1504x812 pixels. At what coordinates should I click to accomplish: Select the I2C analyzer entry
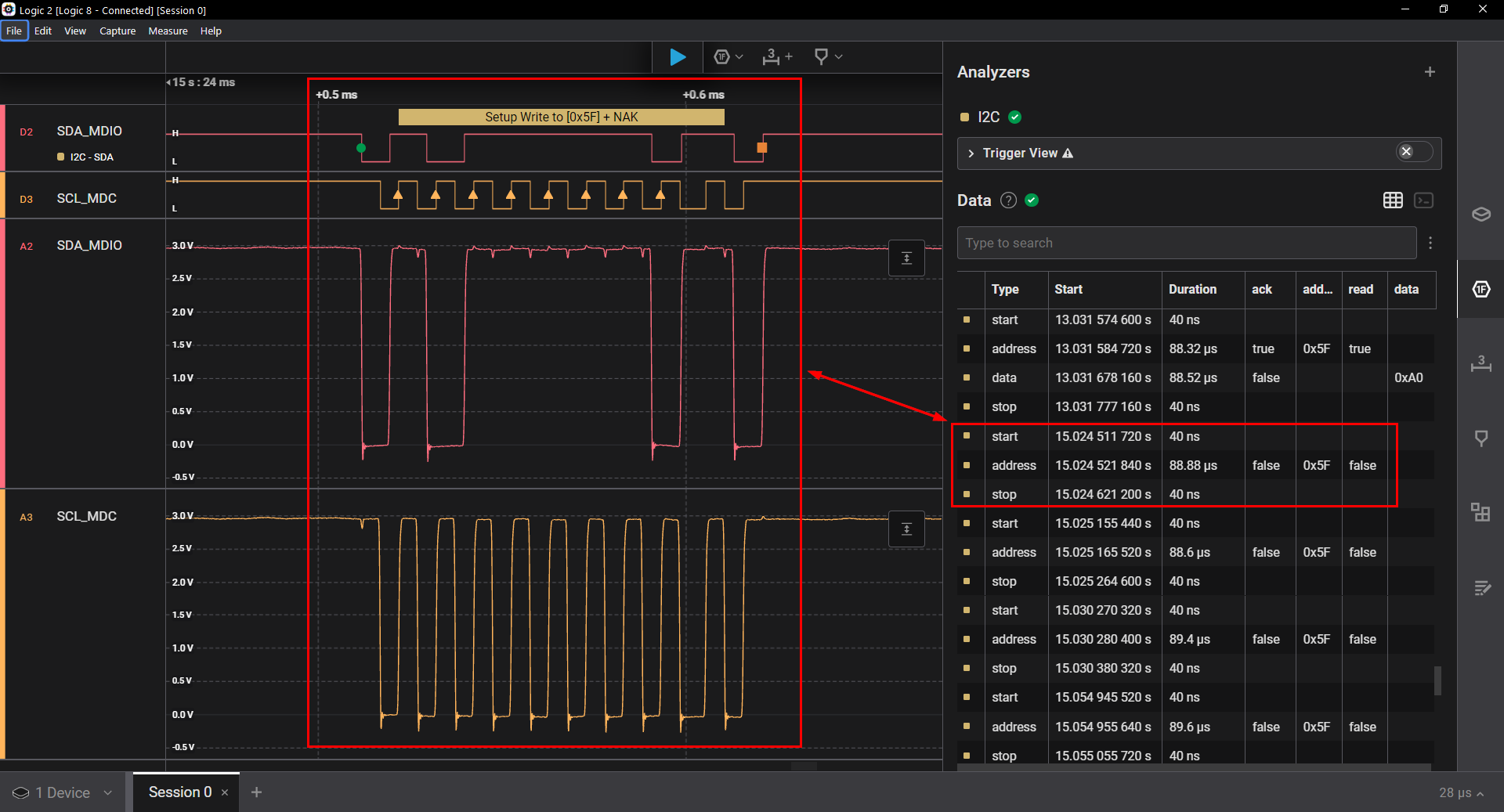pos(989,117)
